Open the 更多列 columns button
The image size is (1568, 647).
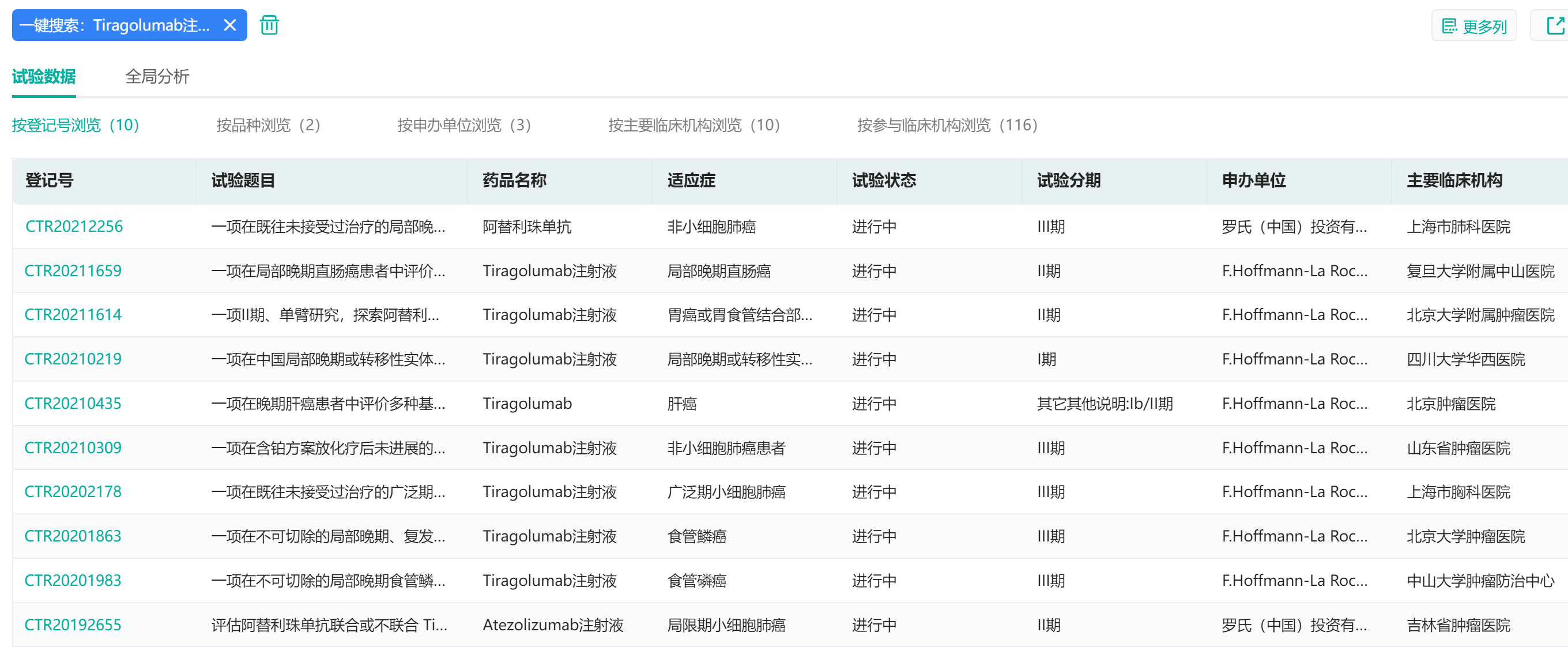pyautogui.click(x=1473, y=26)
